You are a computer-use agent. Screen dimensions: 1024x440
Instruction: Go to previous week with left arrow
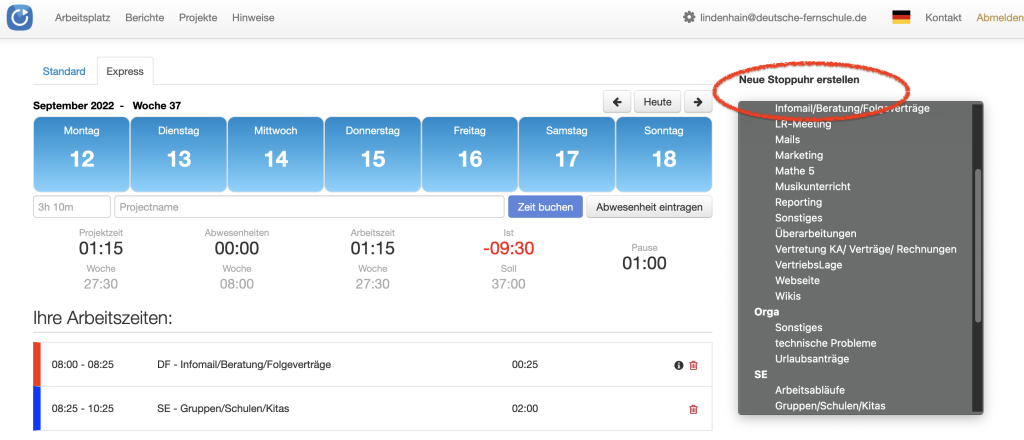(x=617, y=102)
